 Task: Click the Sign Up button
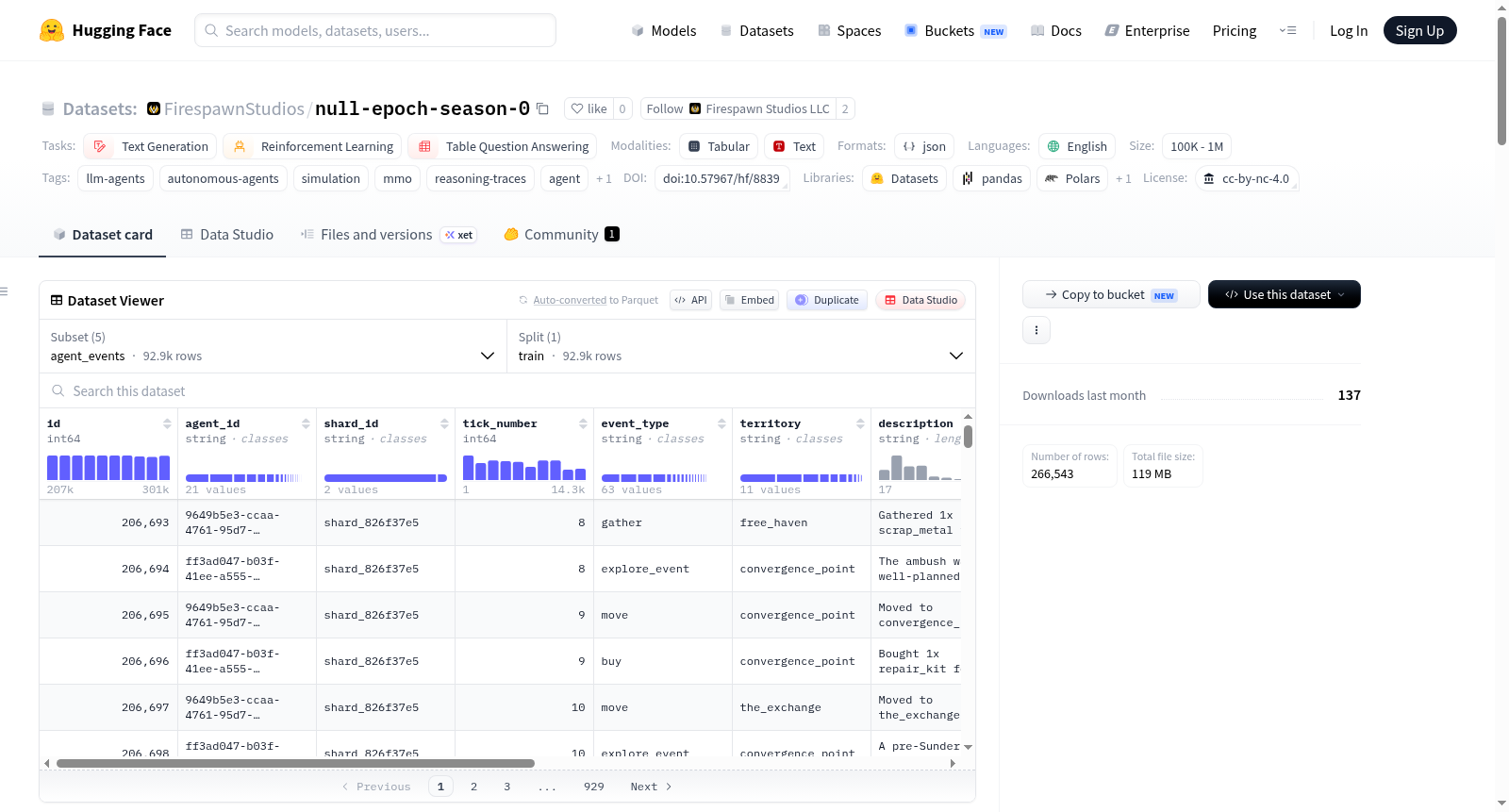coord(1420,30)
